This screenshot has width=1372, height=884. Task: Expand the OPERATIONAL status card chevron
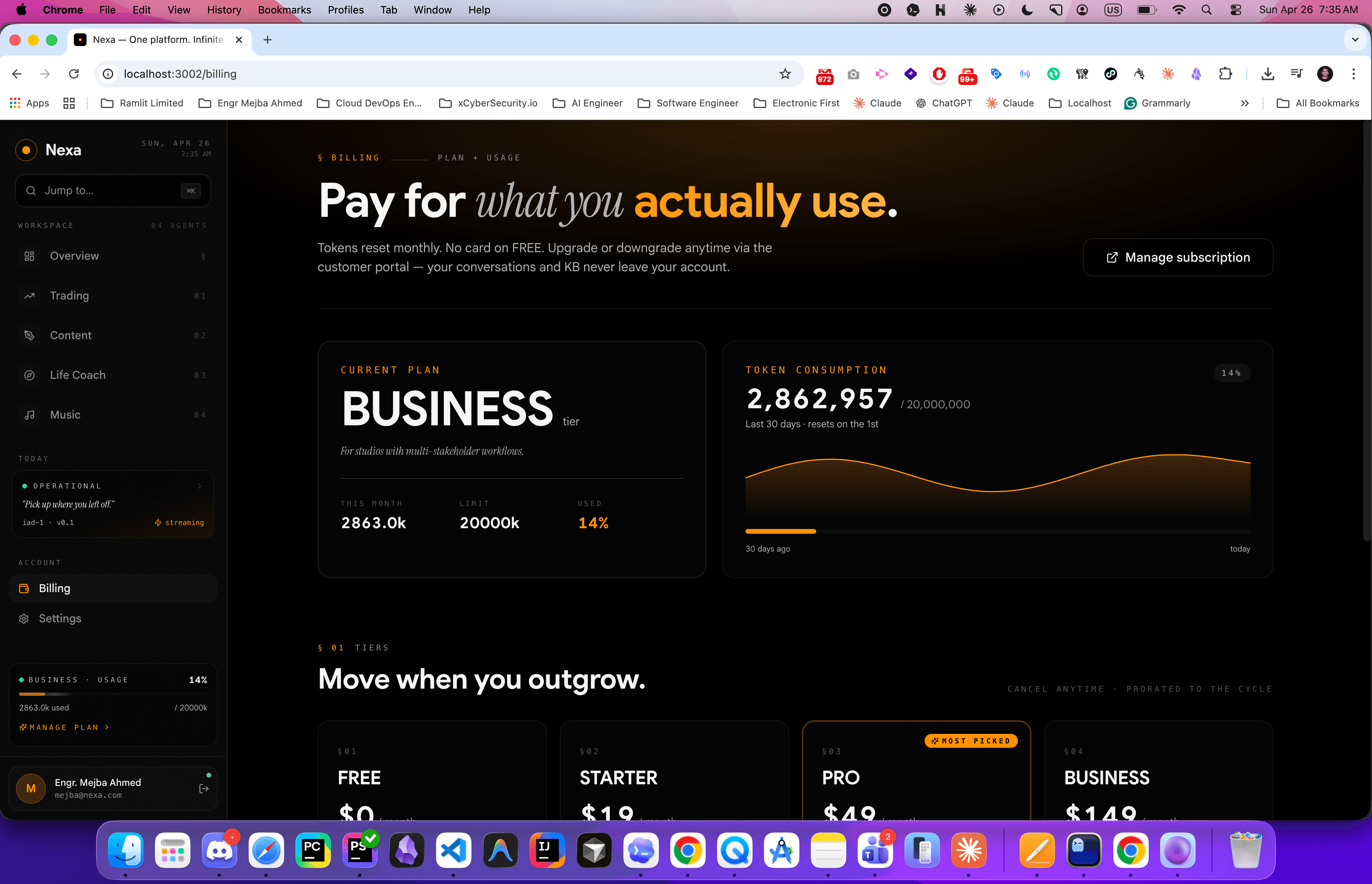point(199,486)
